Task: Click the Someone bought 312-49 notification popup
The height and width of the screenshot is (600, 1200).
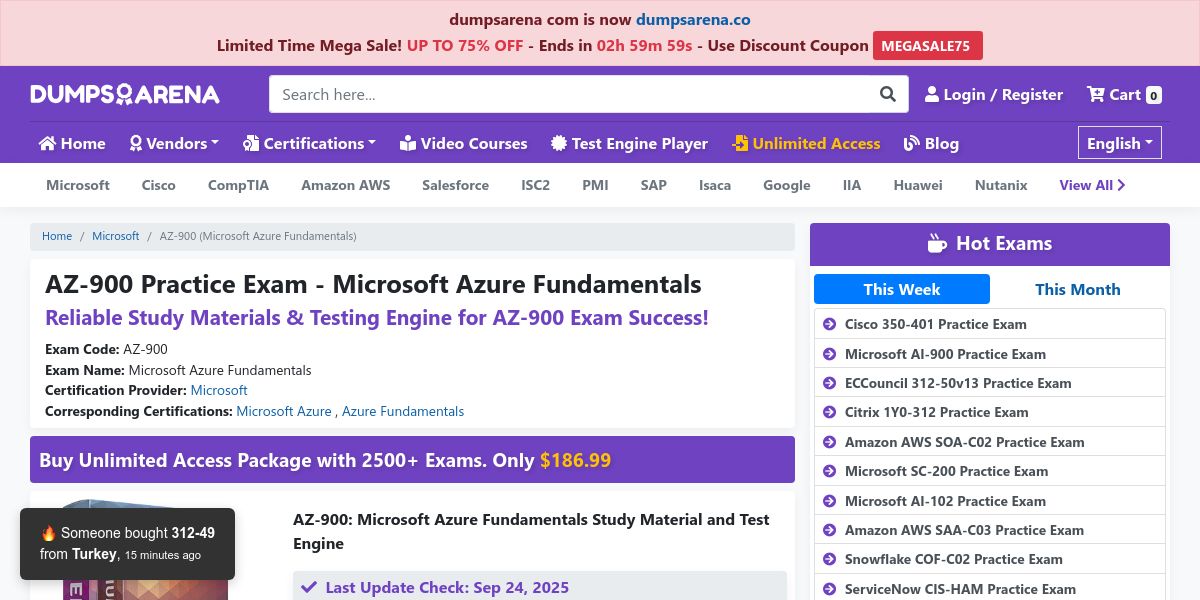Action: tap(127, 544)
